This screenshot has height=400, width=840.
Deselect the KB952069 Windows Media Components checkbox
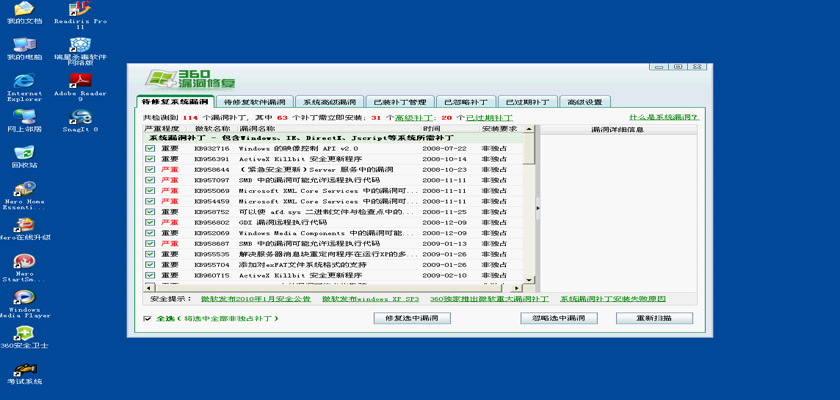point(150,233)
